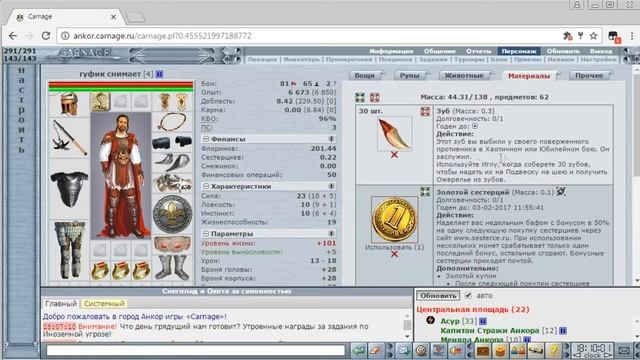The image size is (640, 360).
Task: Click the chat panel vertical scrollbar
Action: [407, 325]
